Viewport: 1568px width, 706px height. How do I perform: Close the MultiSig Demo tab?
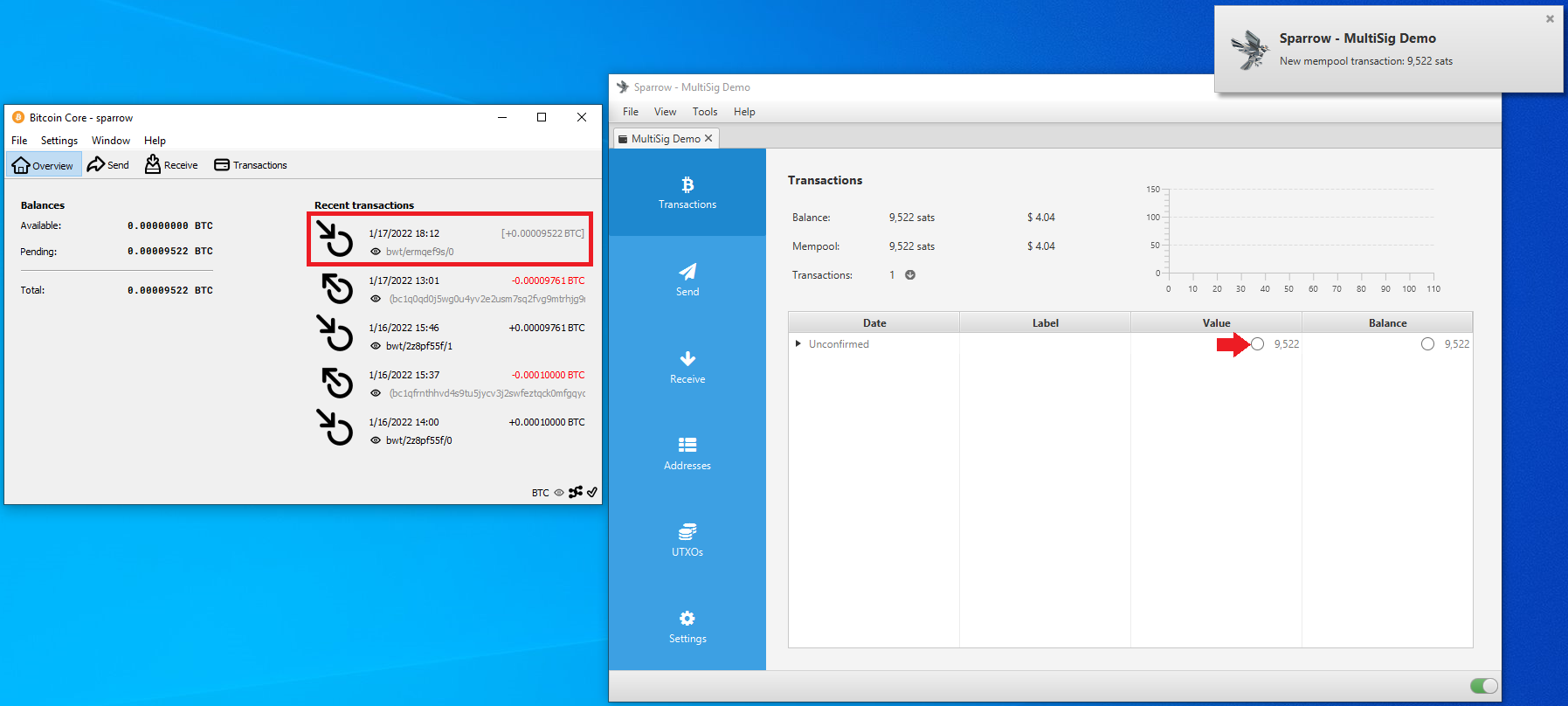708,138
